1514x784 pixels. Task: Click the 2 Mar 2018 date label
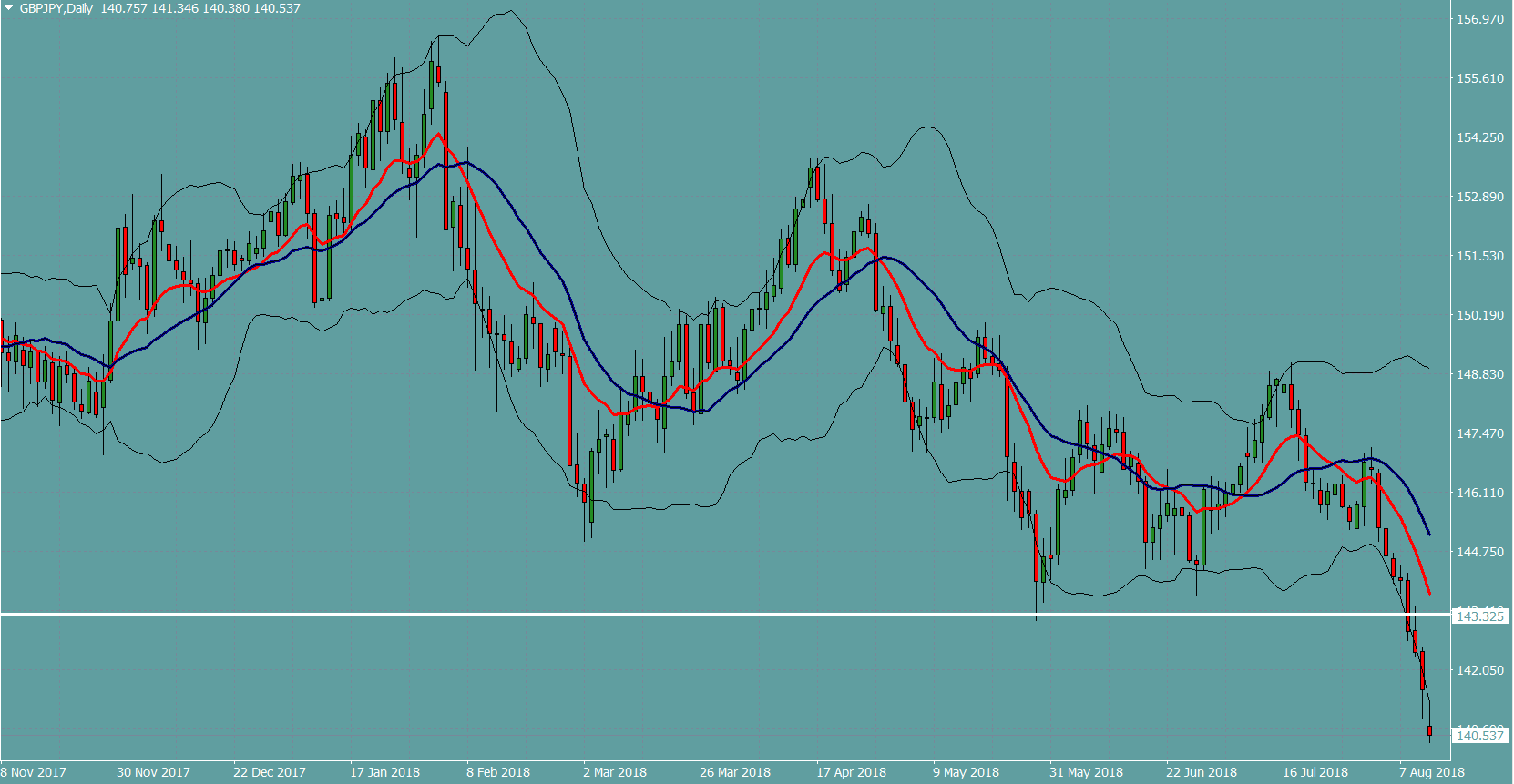pos(615,772)
